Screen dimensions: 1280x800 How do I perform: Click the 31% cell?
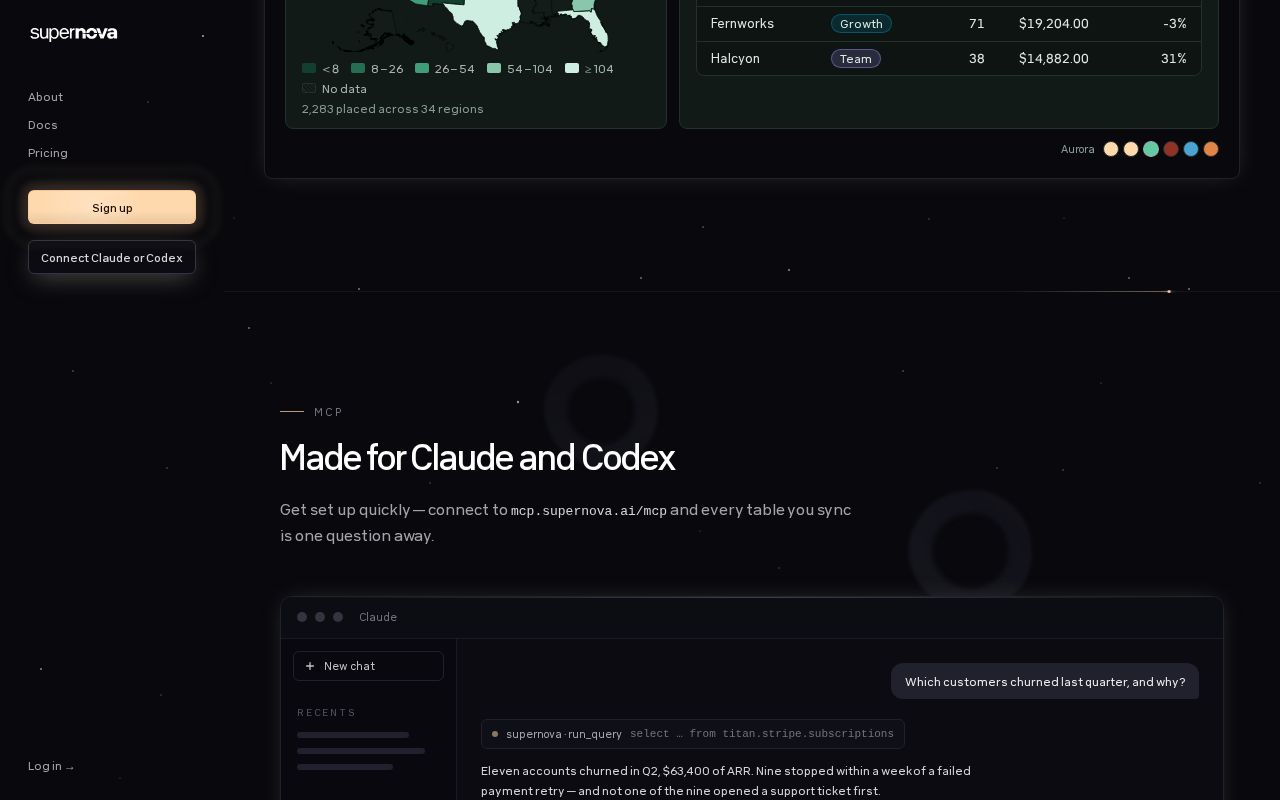tap(1174, 58)
